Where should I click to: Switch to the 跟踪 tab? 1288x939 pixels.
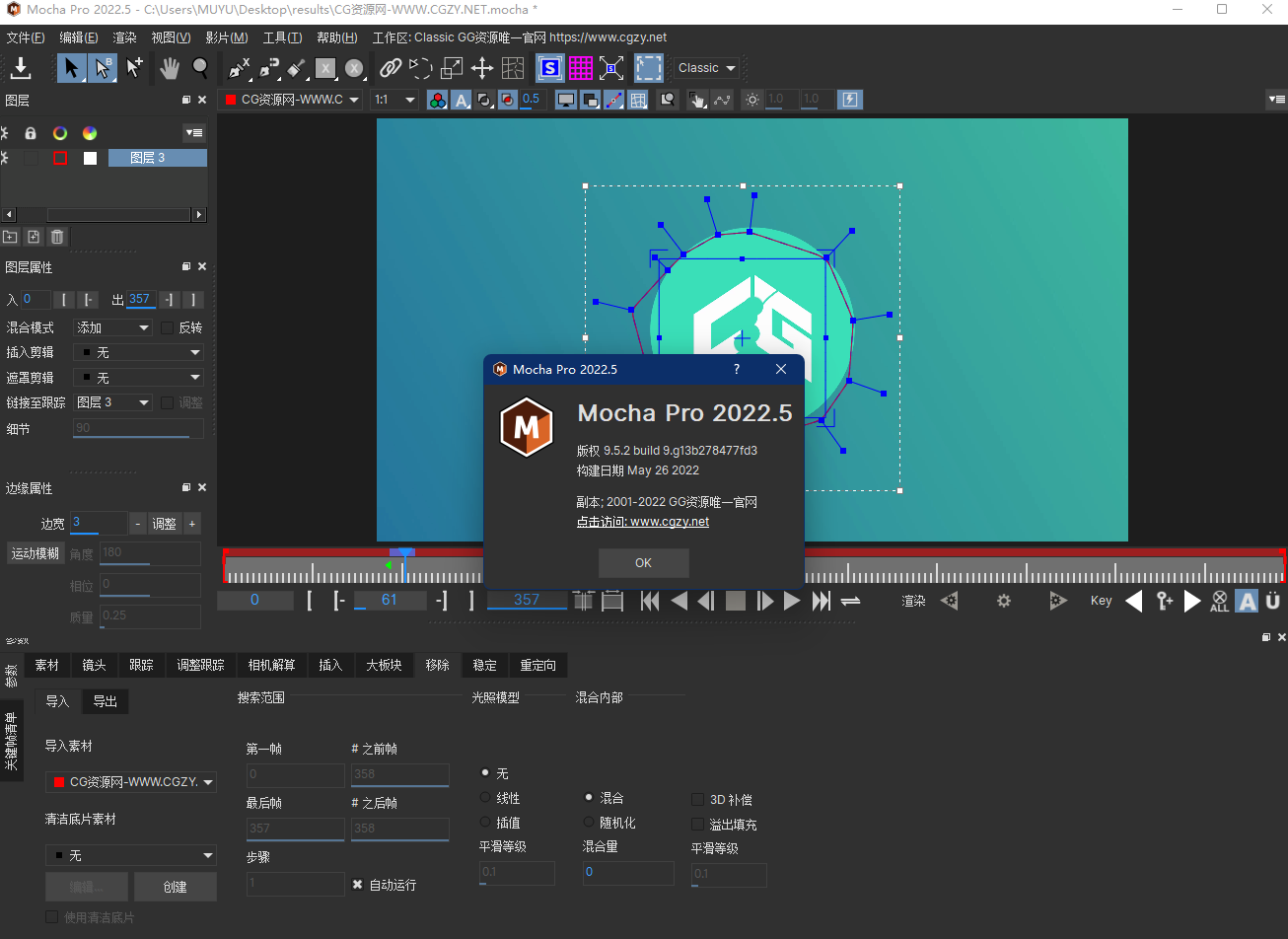[x=141, y=665]
